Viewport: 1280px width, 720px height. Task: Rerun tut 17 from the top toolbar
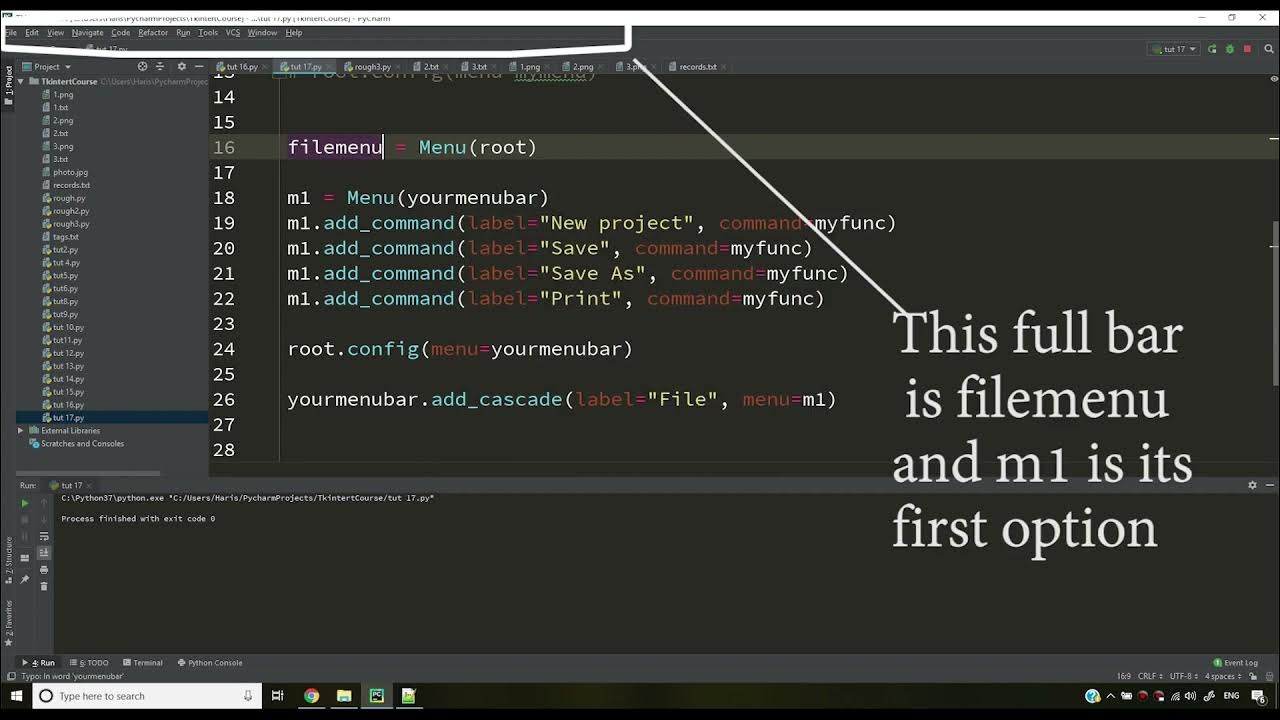[x=1212, y=49]
